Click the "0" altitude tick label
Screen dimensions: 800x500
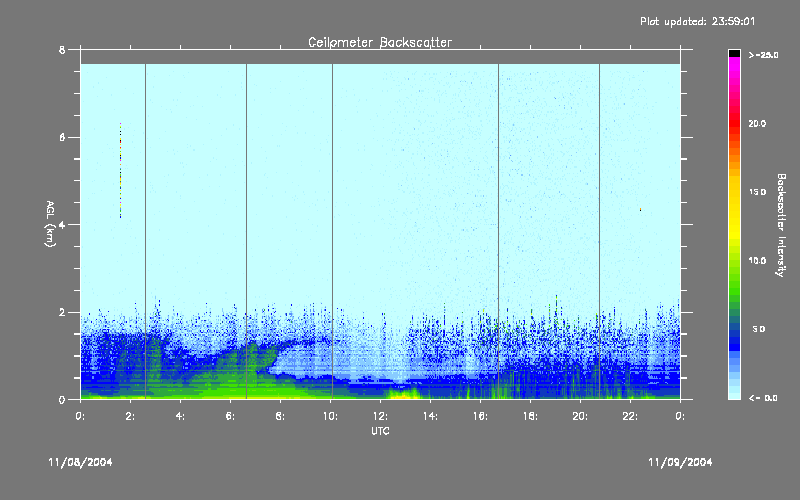(x=62, y=399)
